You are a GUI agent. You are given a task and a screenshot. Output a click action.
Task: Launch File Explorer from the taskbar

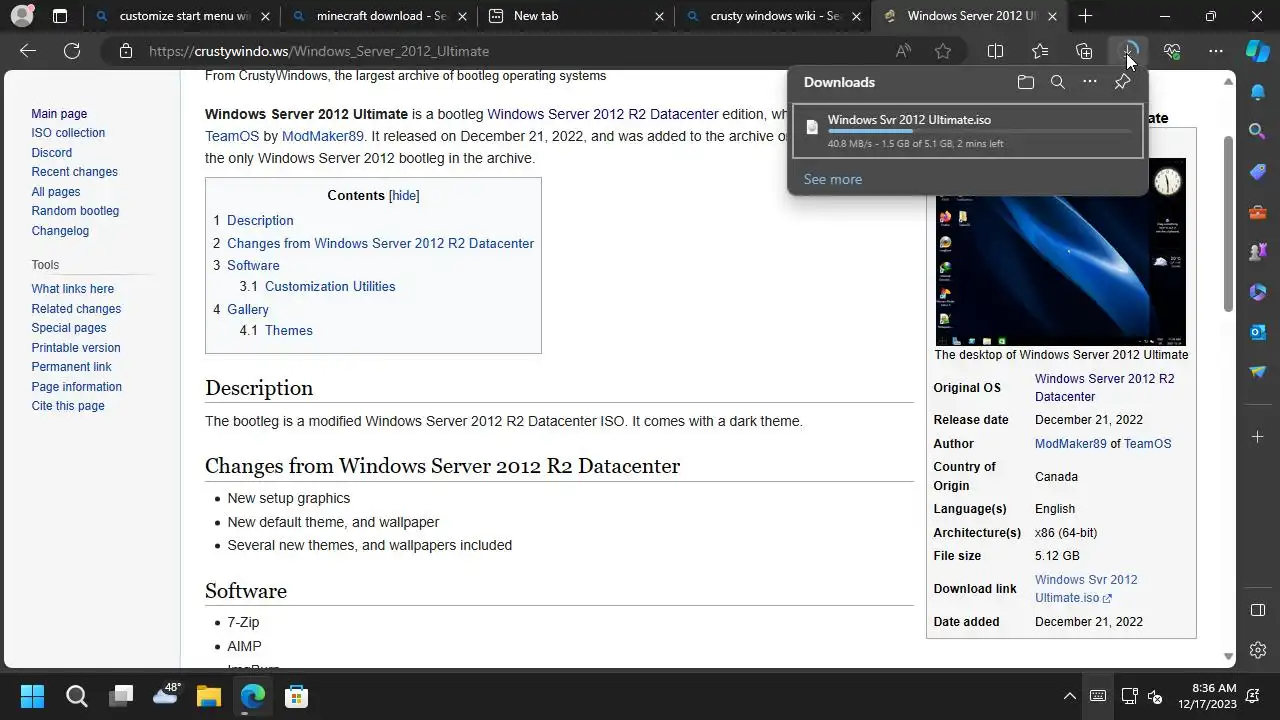(x=208, y=696)
